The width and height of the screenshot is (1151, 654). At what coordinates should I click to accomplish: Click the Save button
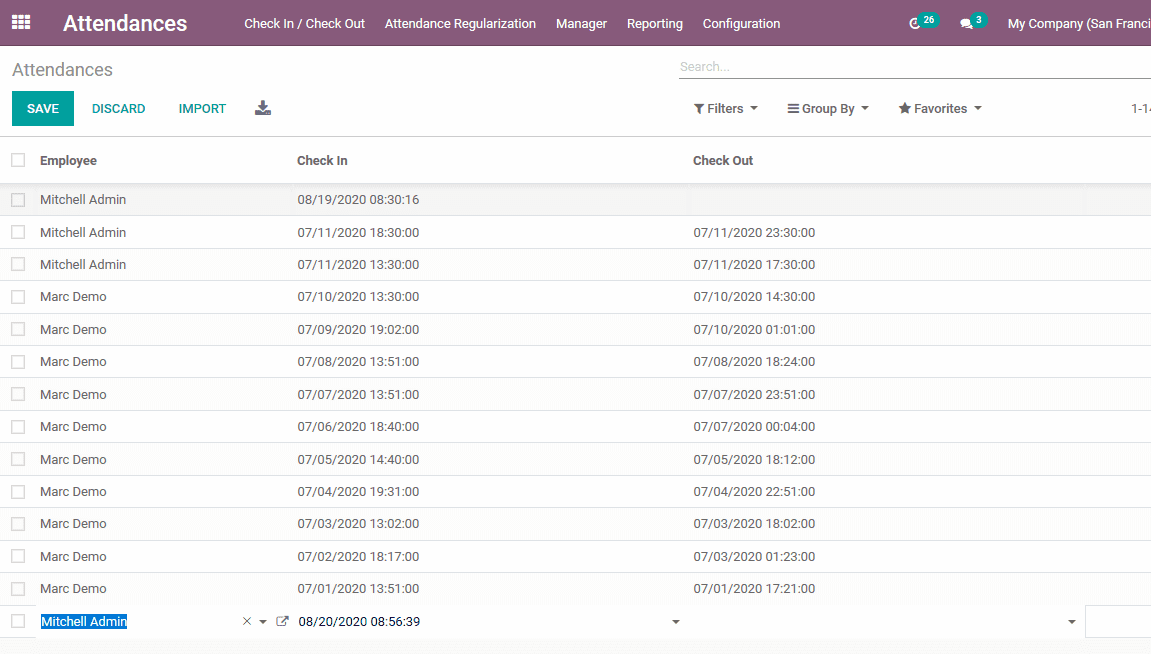tap(43, 109)
